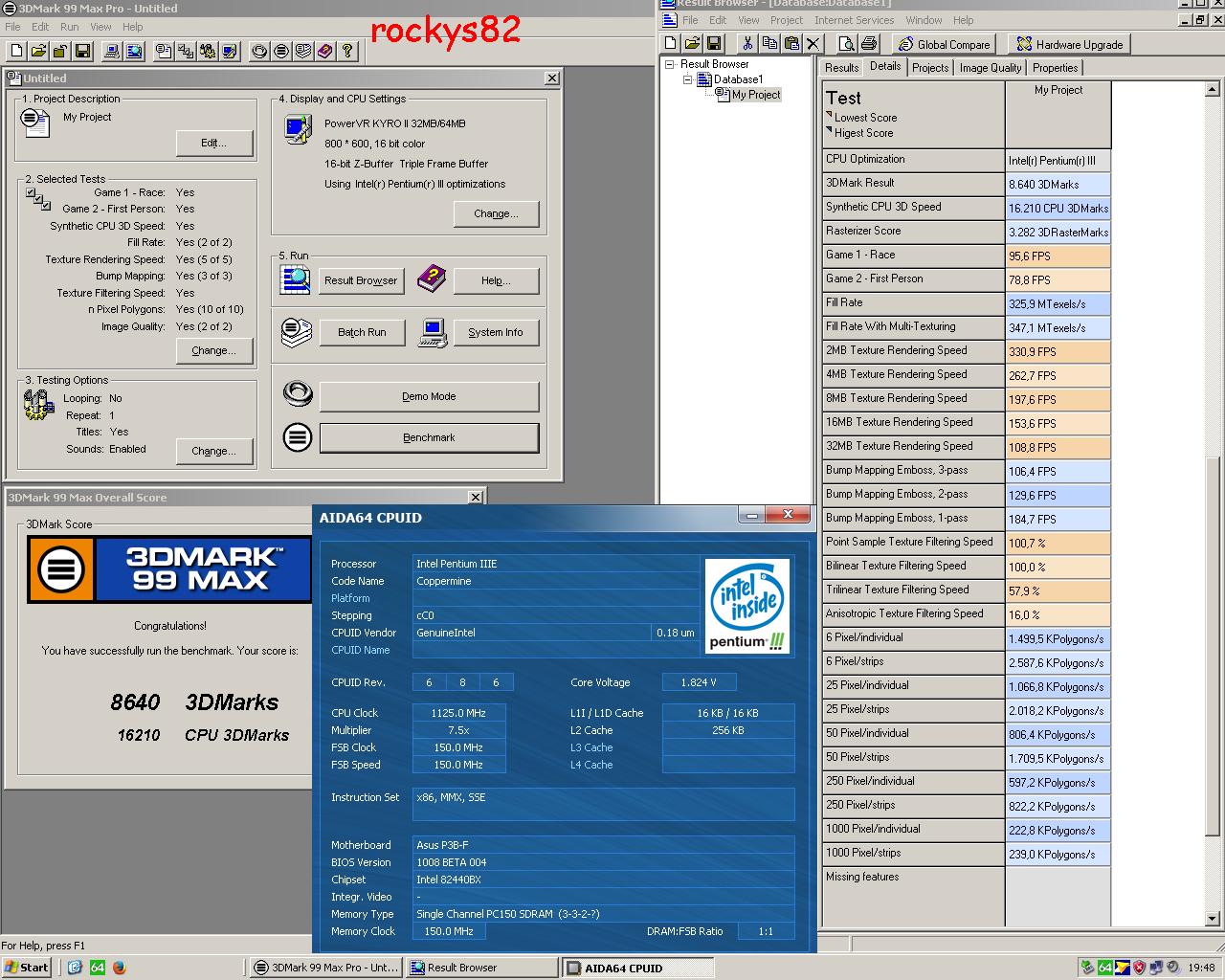Open View menu in 3DMark 99 Max
Viewport: 1225px width, 980px height.
click(x=100, y=27)
